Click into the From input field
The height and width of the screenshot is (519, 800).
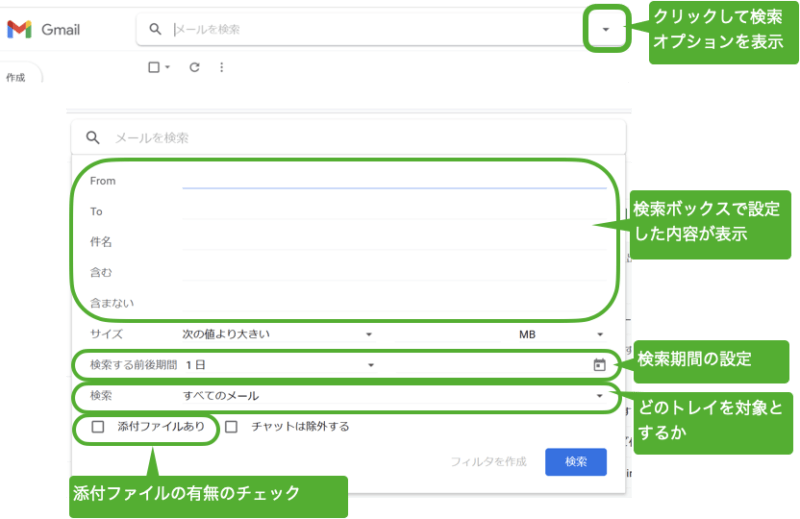[x=394, y=180]
